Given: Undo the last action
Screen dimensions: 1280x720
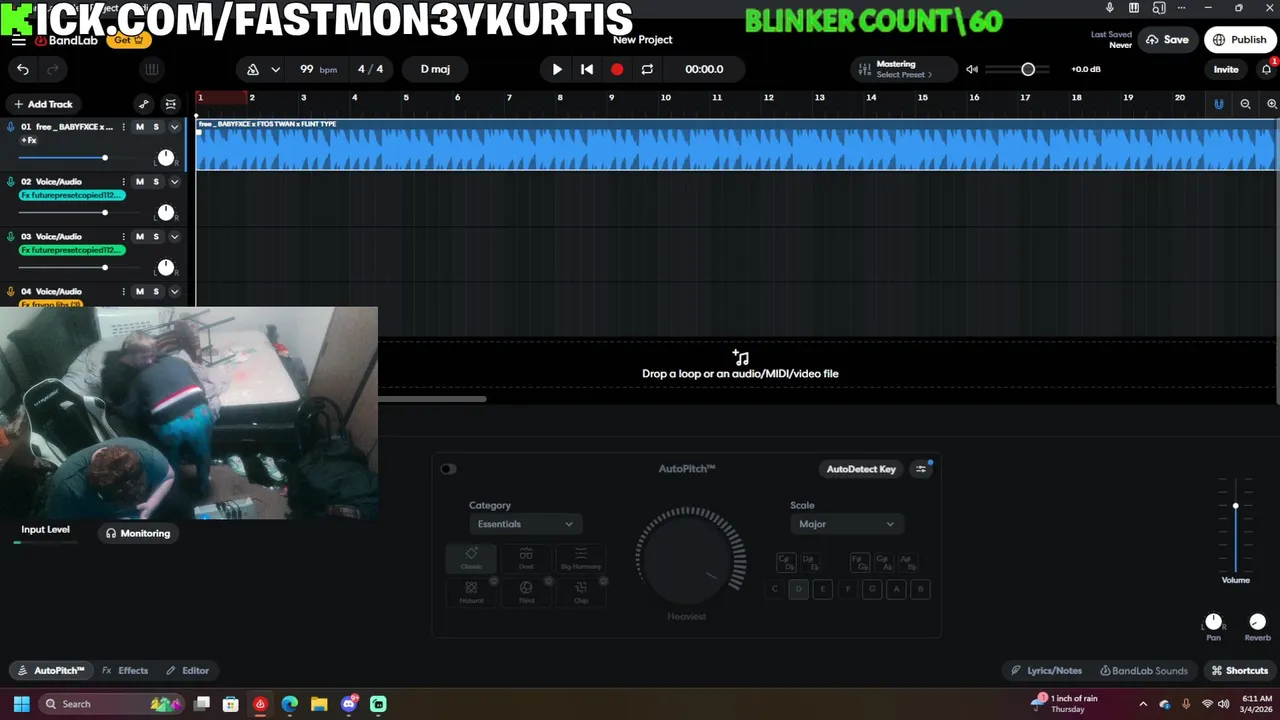Looking at the screenshot, I should pos(23,69).
